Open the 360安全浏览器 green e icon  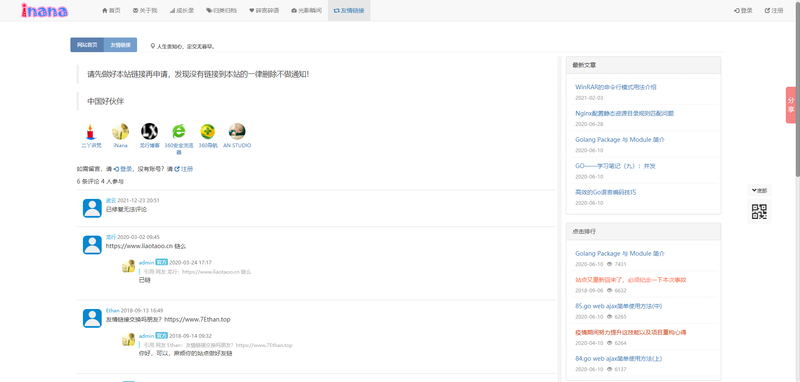[179, 132]
